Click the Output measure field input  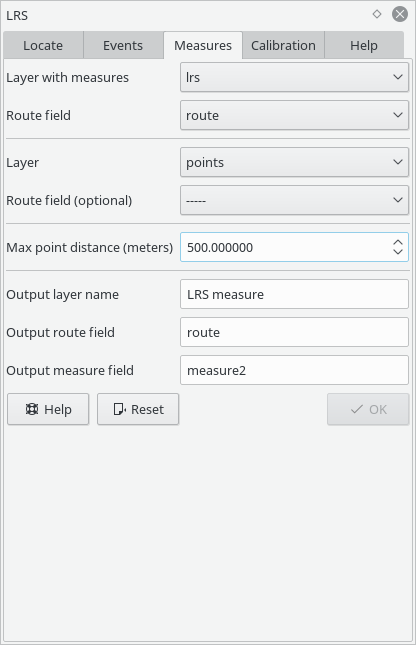tap(294, 370)
